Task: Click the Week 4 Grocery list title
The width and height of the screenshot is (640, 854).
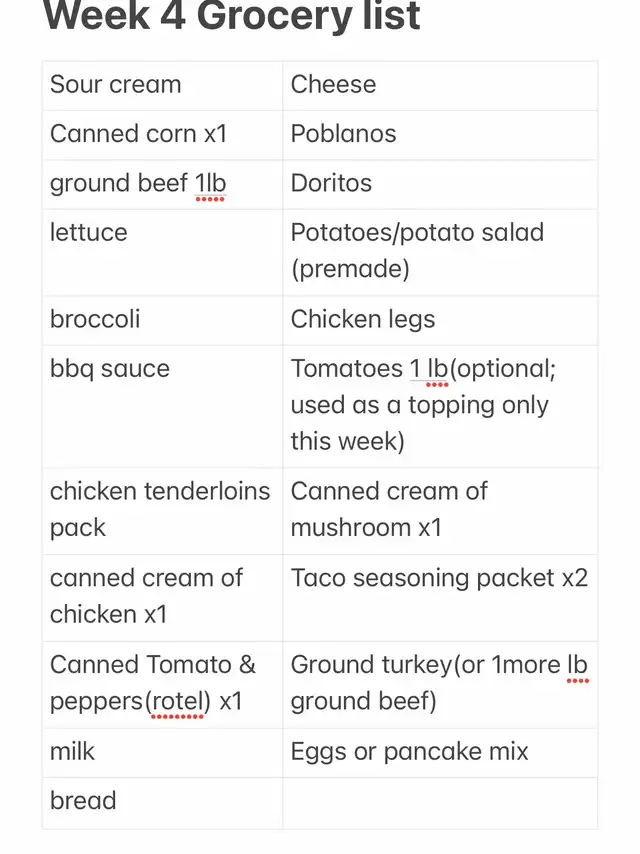Action: [232, 17]
